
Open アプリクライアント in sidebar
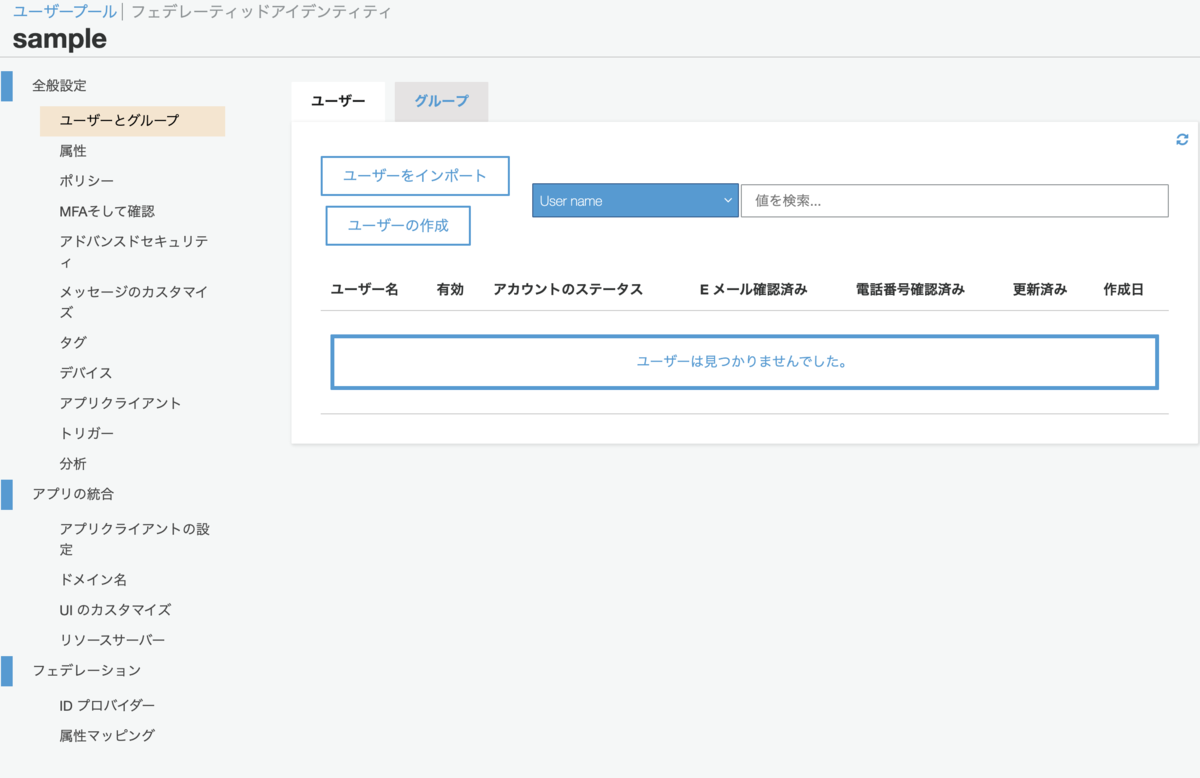pos(120,403)
